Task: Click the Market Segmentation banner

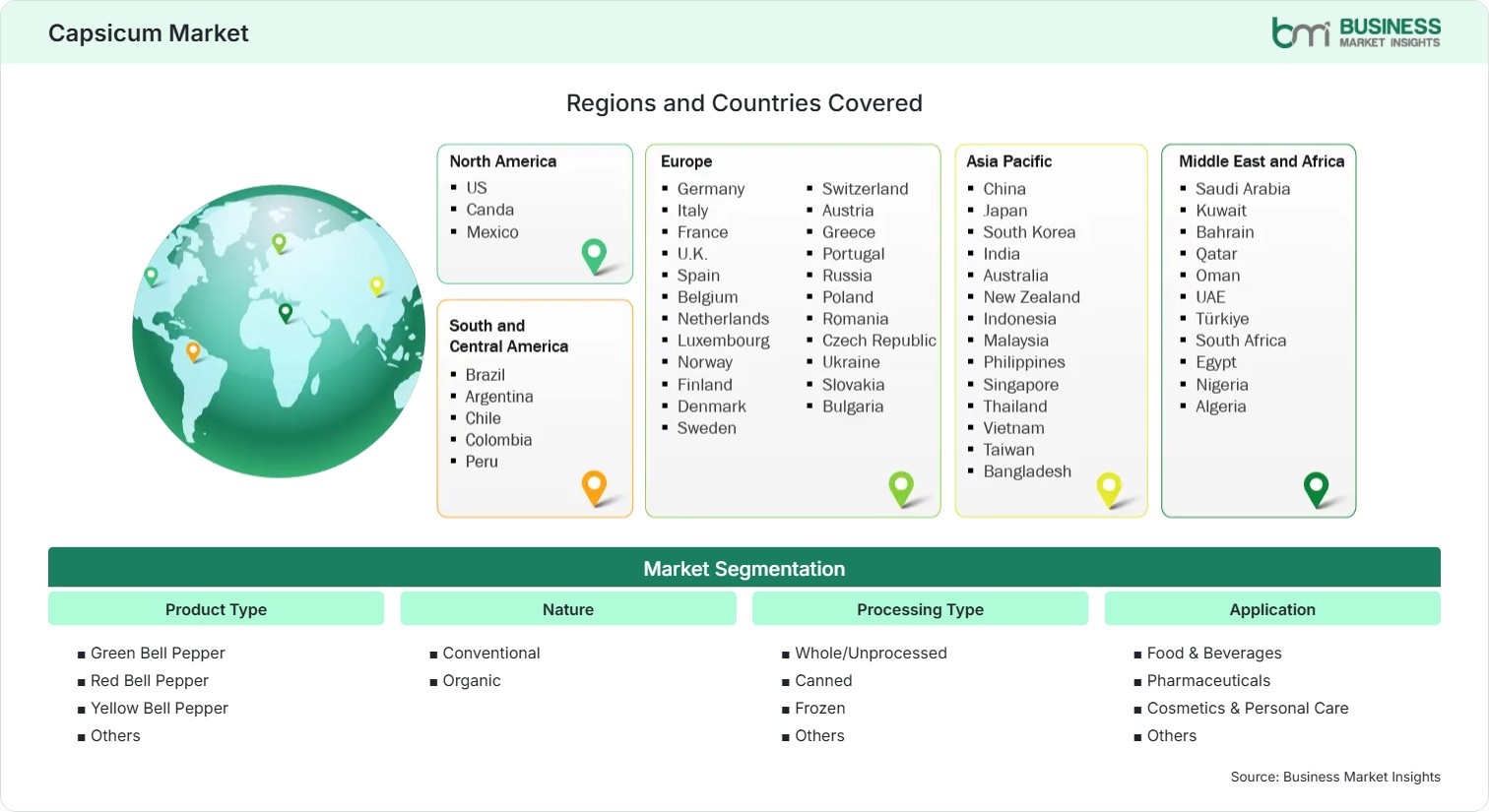Action: 744,568
